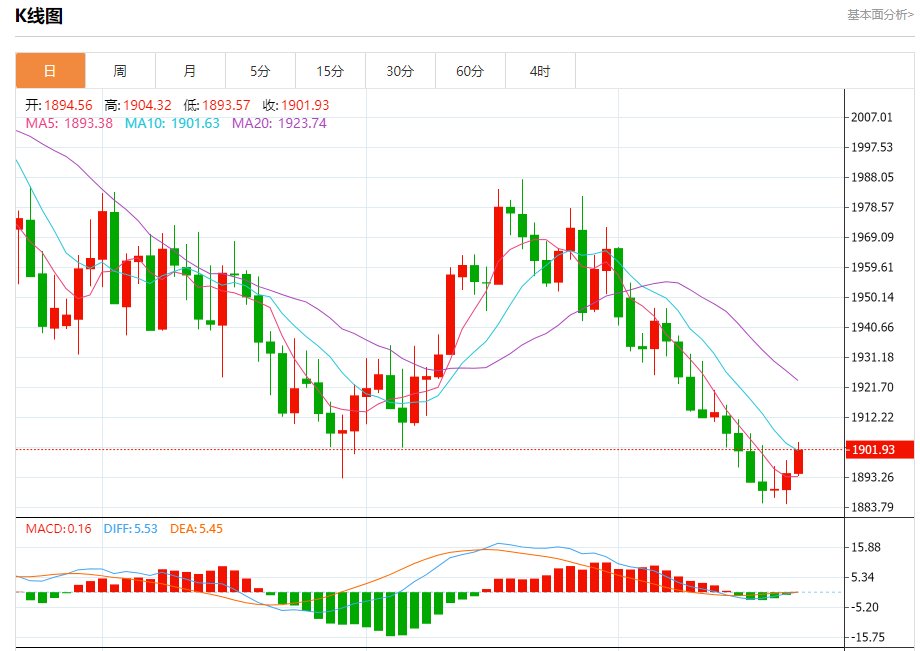
Task: Click the 开: 1894.56 open value
Action: pyautogui.click(x=59, y=105)
